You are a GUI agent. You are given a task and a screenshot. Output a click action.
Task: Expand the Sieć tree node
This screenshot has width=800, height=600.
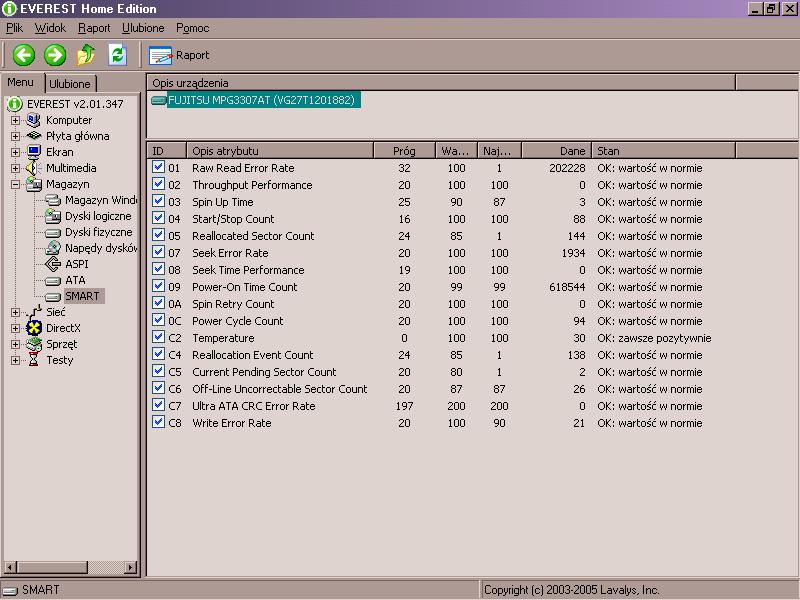pyautogui.click(x=15, y=312)
